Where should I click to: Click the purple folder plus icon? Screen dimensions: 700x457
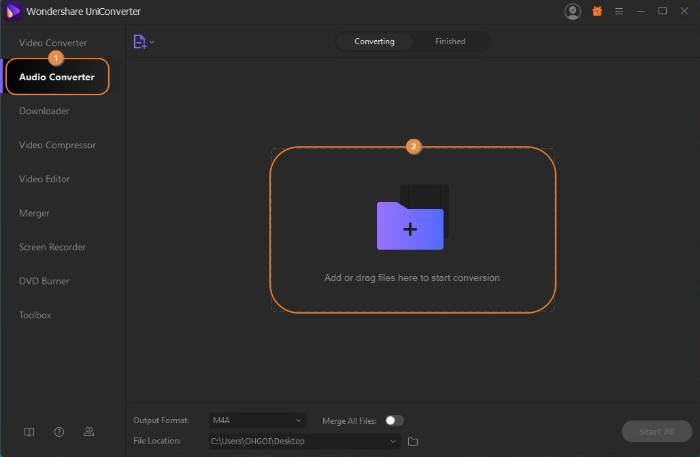410,225
